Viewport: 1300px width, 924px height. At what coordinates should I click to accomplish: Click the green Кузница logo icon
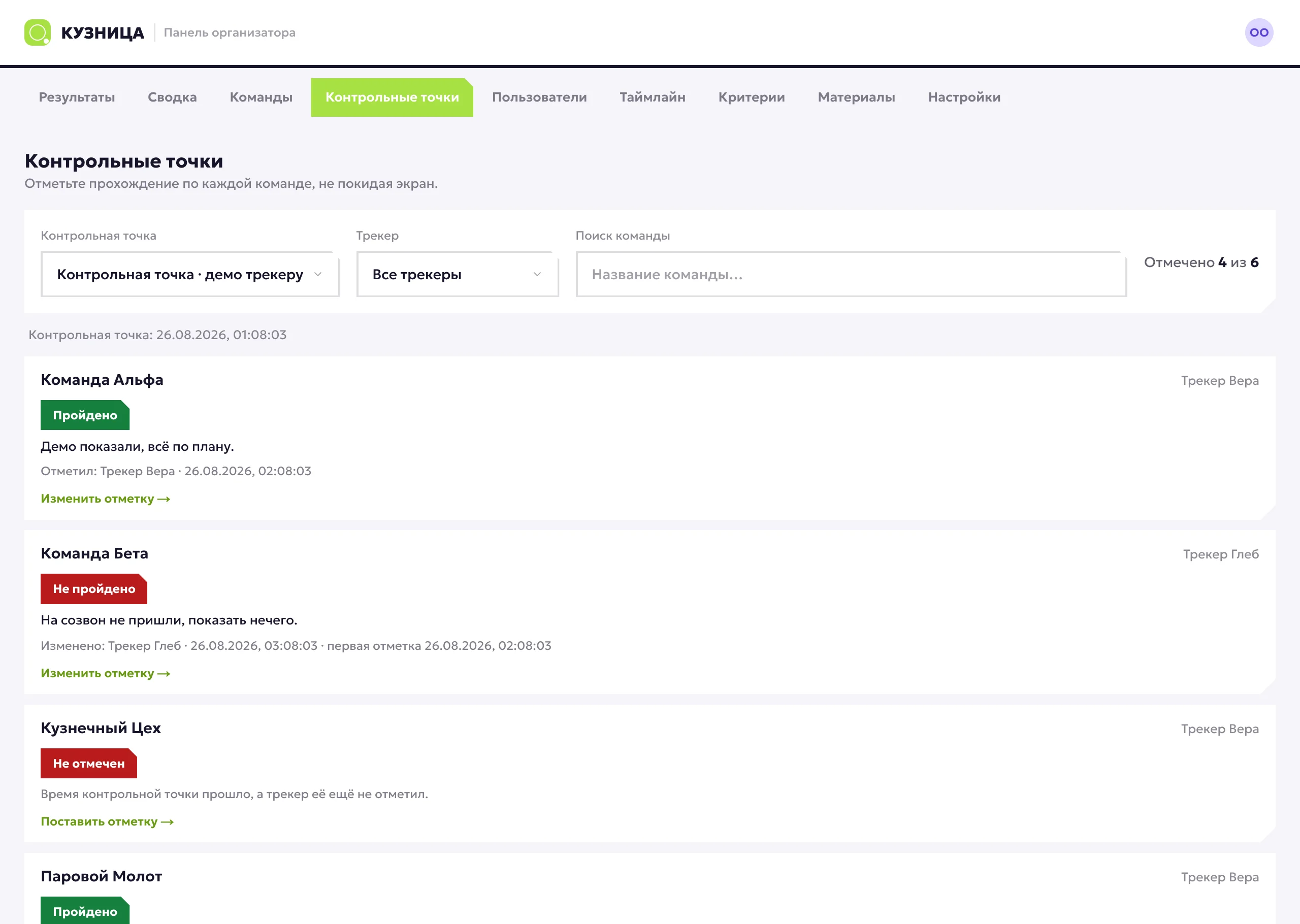[x=38, y=32]
